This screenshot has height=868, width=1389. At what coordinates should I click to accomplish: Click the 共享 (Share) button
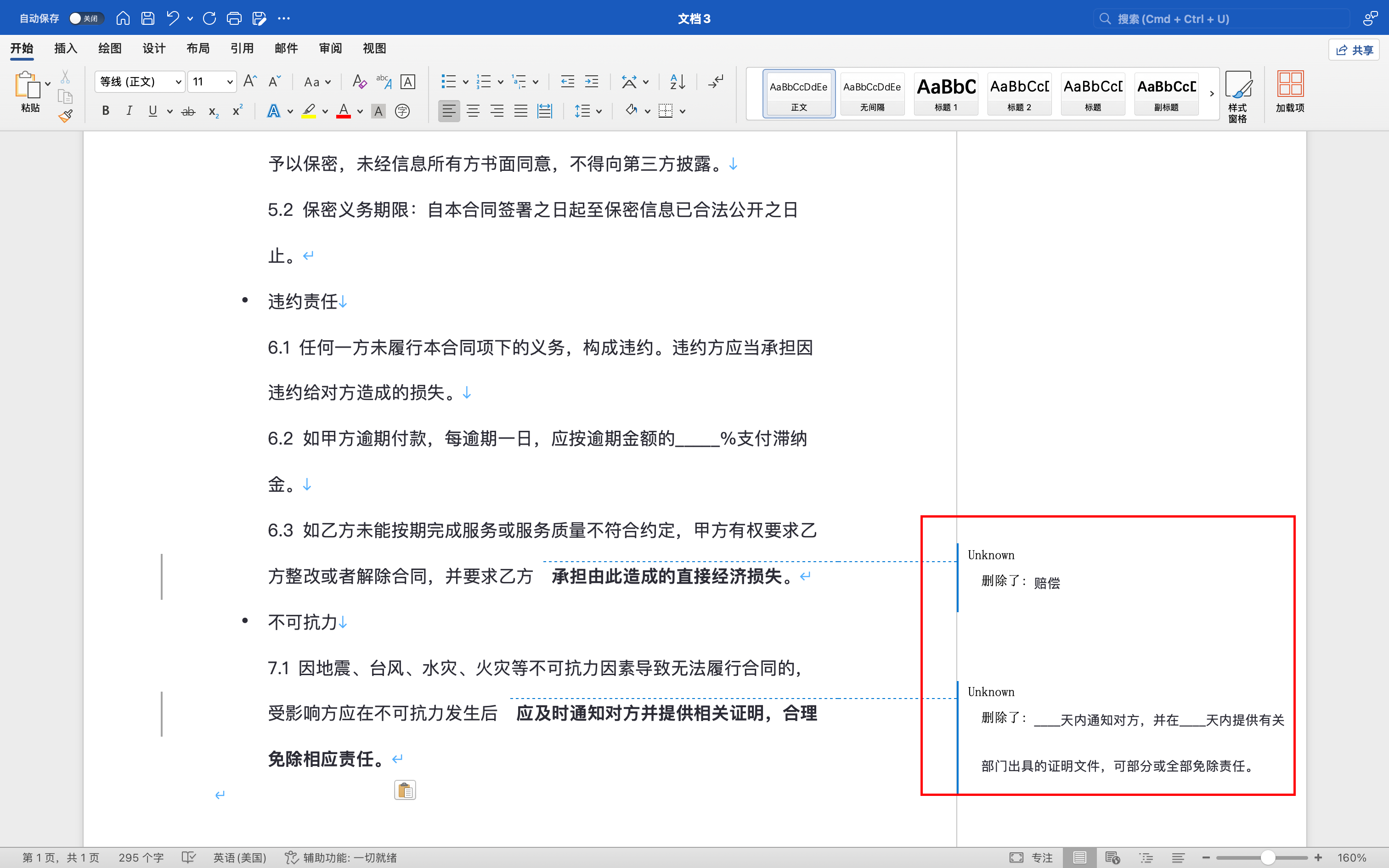[1354, 50]
